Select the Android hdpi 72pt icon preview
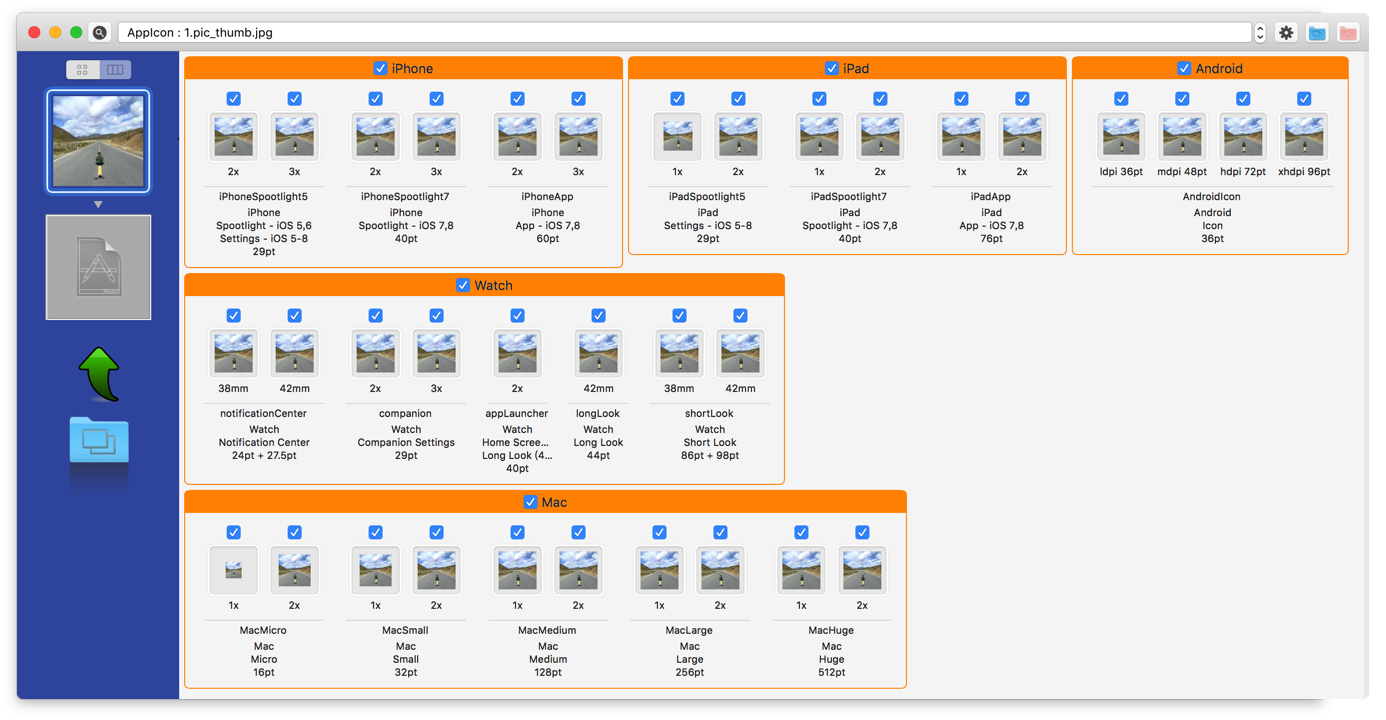Screen dimensions: 1386x720 (x=1243, y=136)
